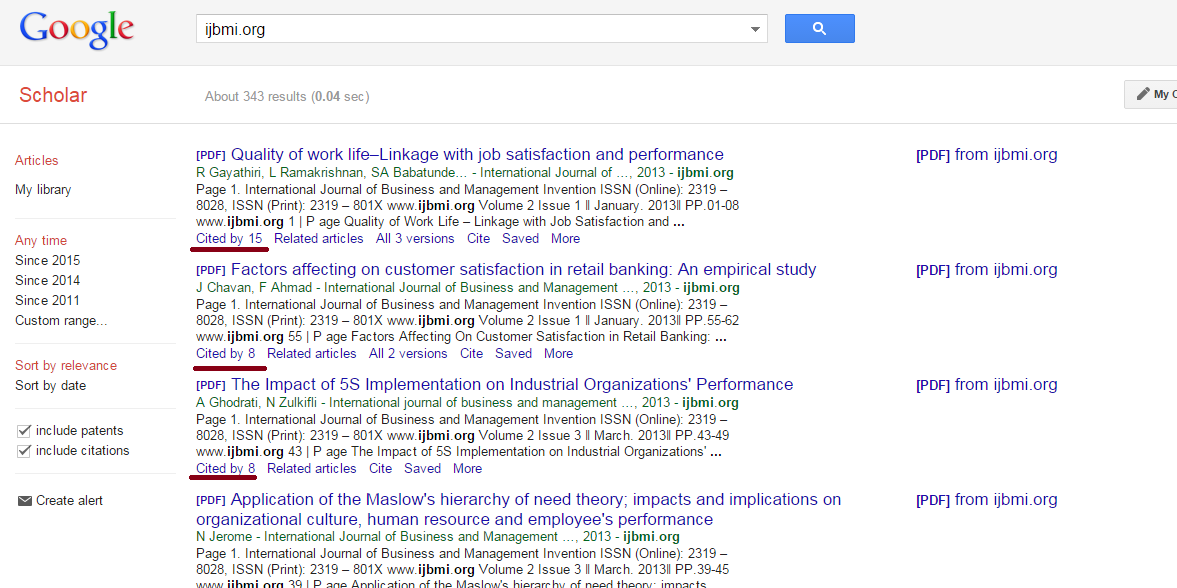Open Application of the Maslow's hierarchy article
The height and width of the screenshot is (588, 1177).
point(519,510)
